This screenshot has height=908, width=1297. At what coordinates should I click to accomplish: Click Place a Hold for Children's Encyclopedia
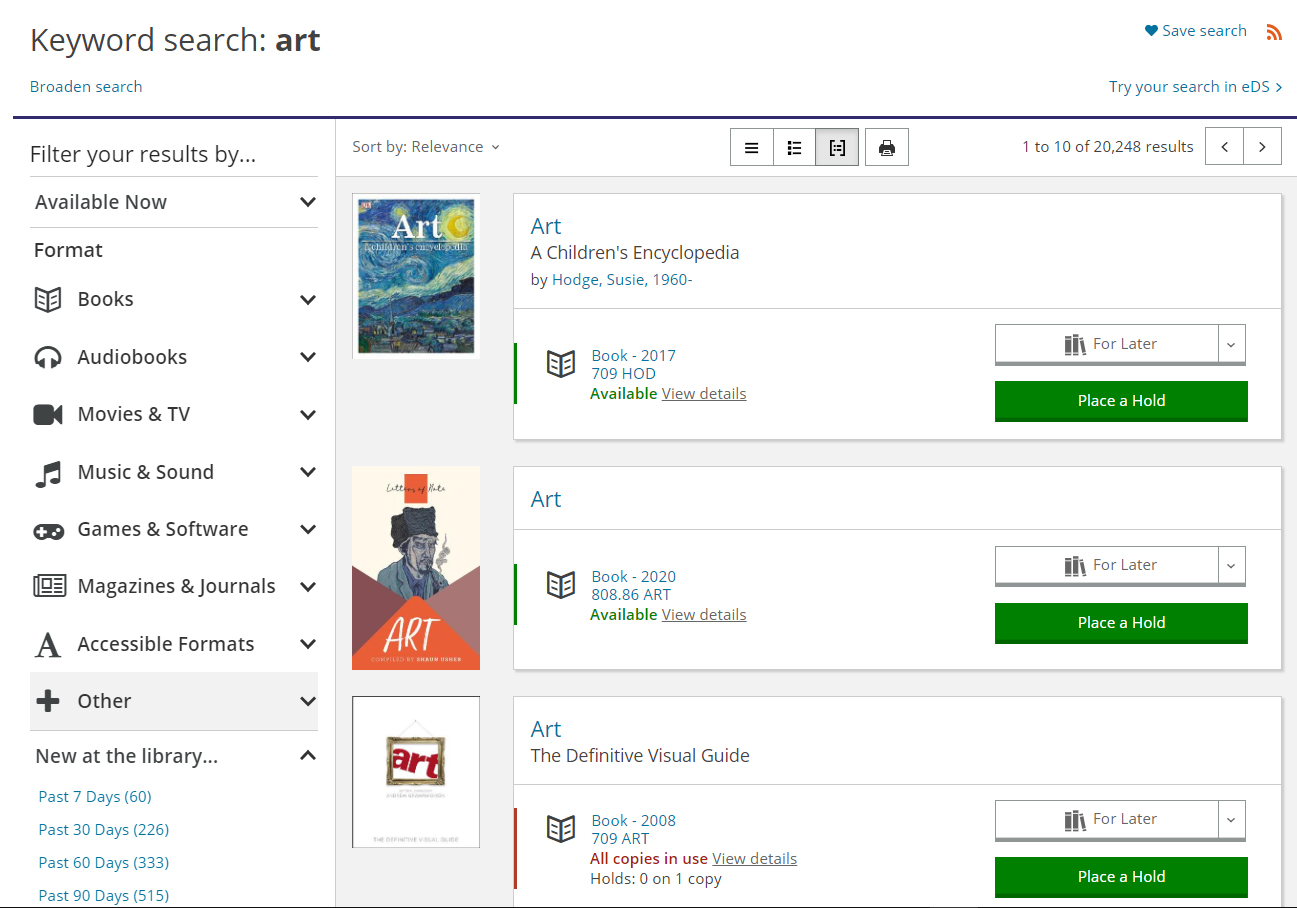1121,401
